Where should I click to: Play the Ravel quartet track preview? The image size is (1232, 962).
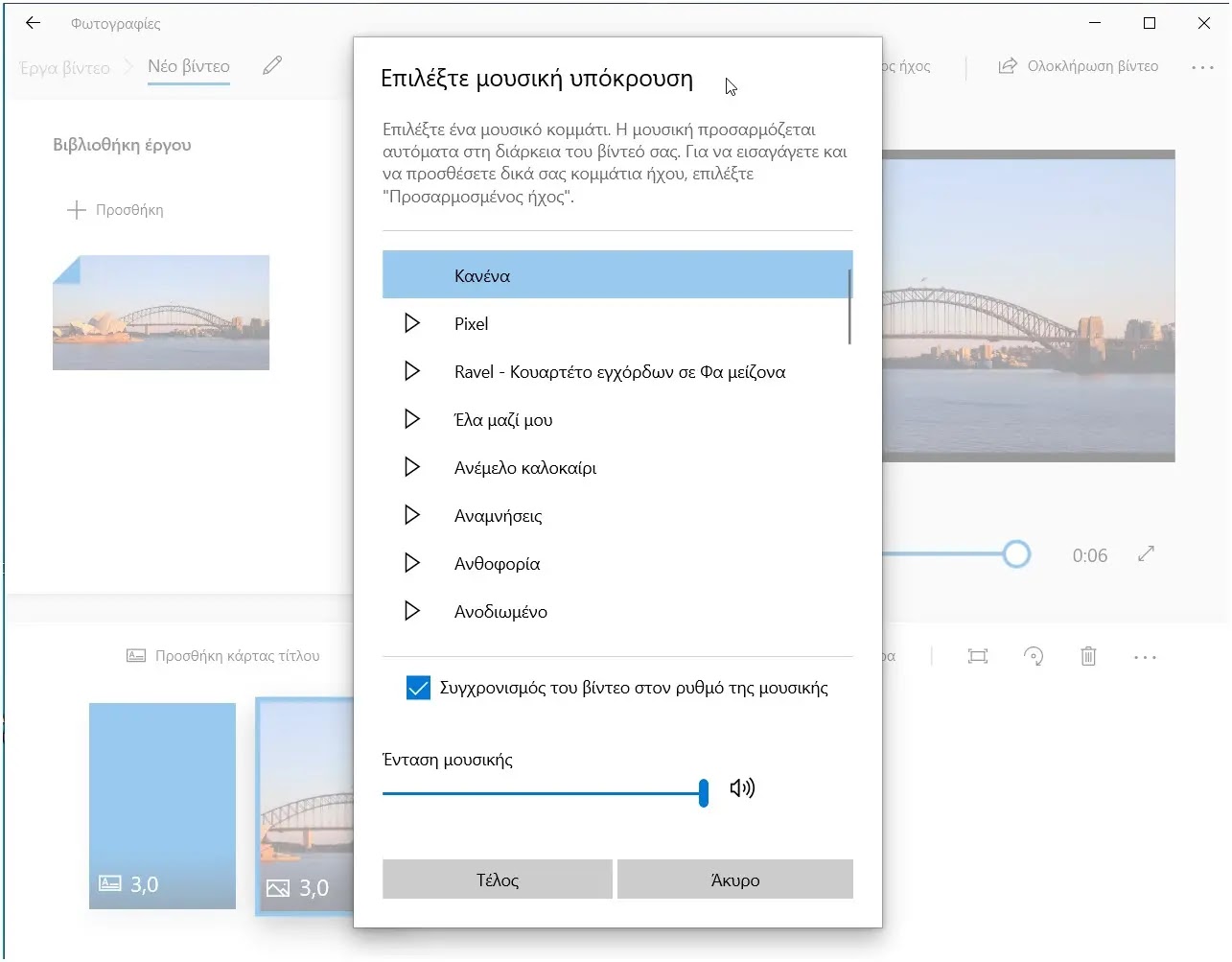click(412, 371)
